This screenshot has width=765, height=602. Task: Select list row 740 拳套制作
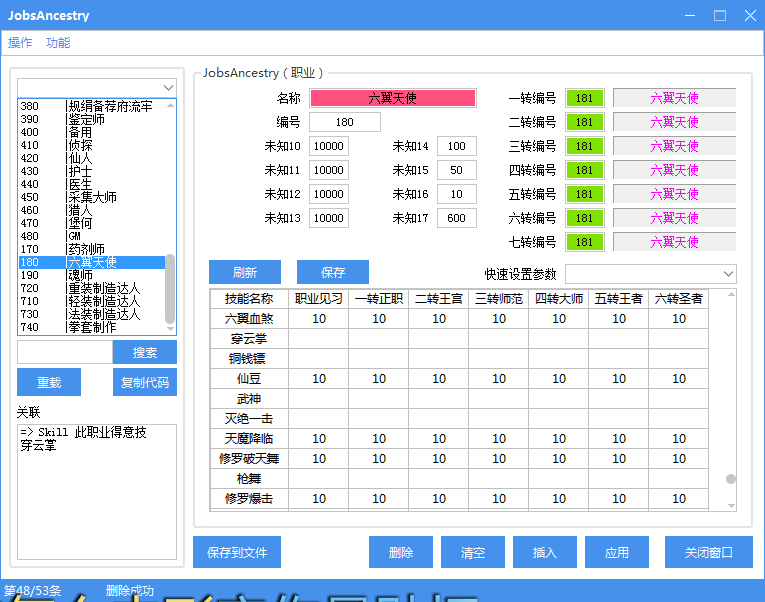coord(92,327)
